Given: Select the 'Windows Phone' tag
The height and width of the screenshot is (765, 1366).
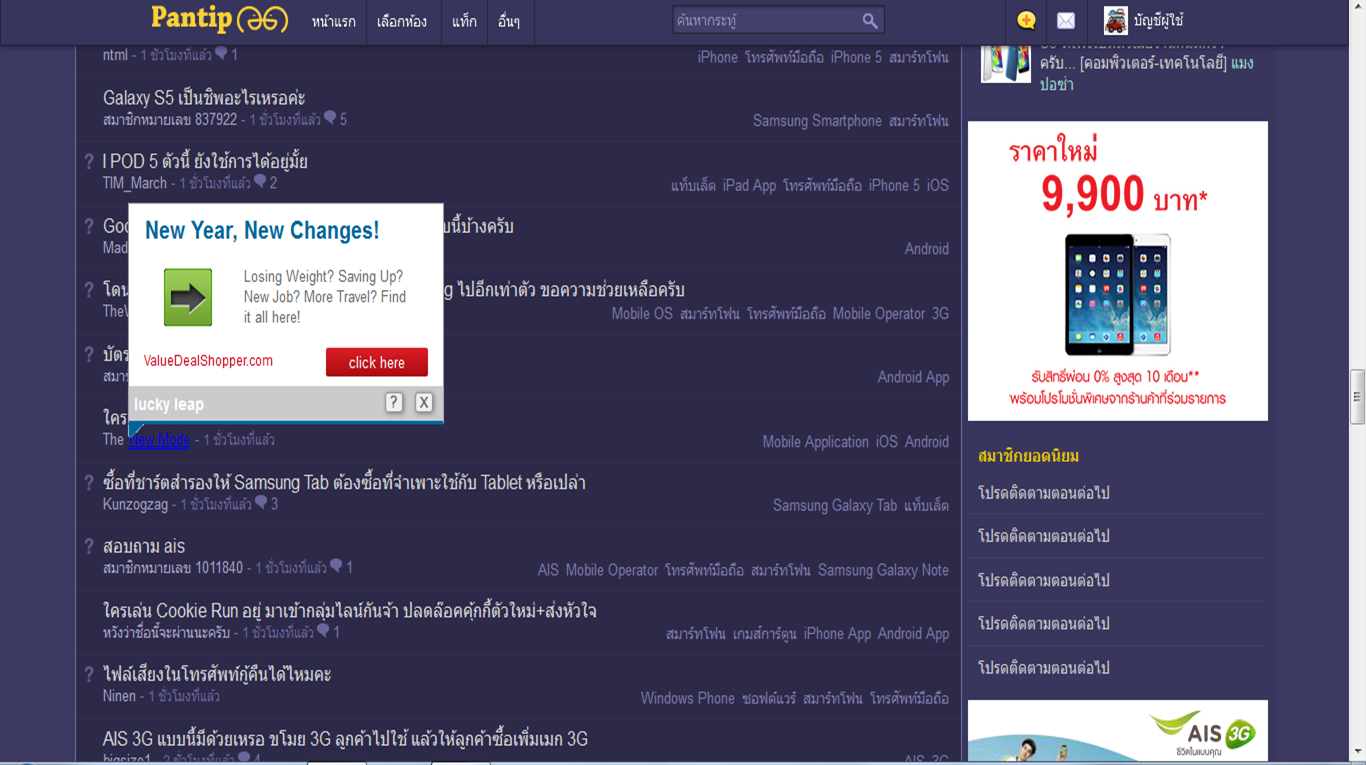Looking at the screenshot, I should coord(688,698).
